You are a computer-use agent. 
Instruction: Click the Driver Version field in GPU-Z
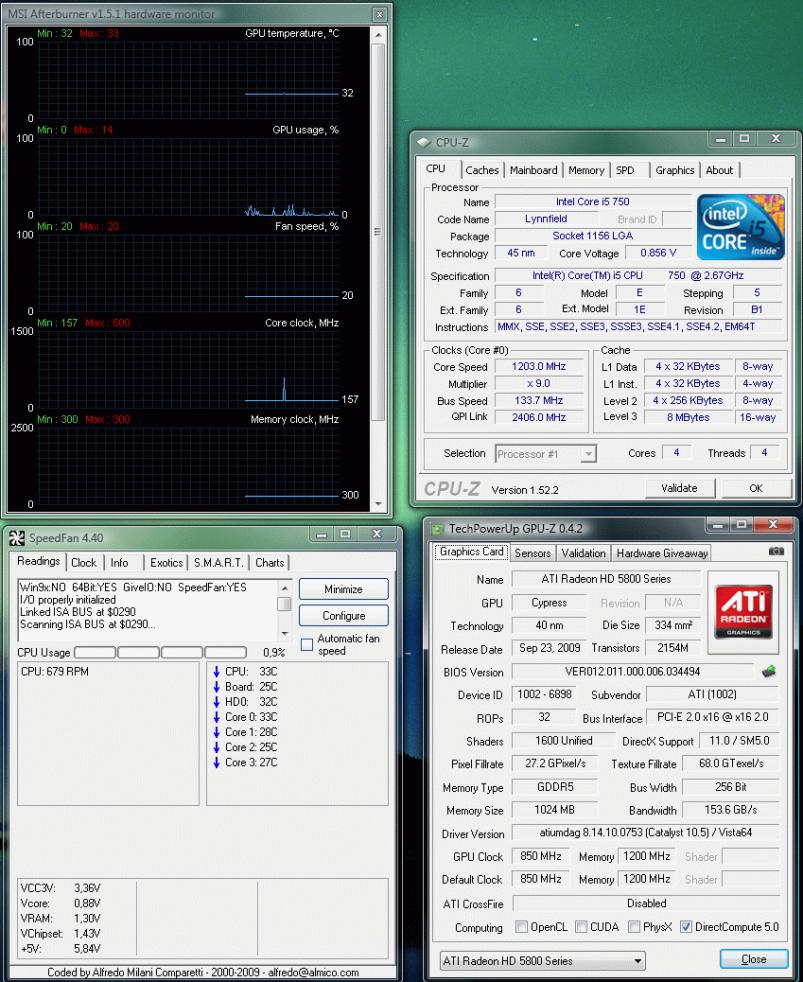645,832
